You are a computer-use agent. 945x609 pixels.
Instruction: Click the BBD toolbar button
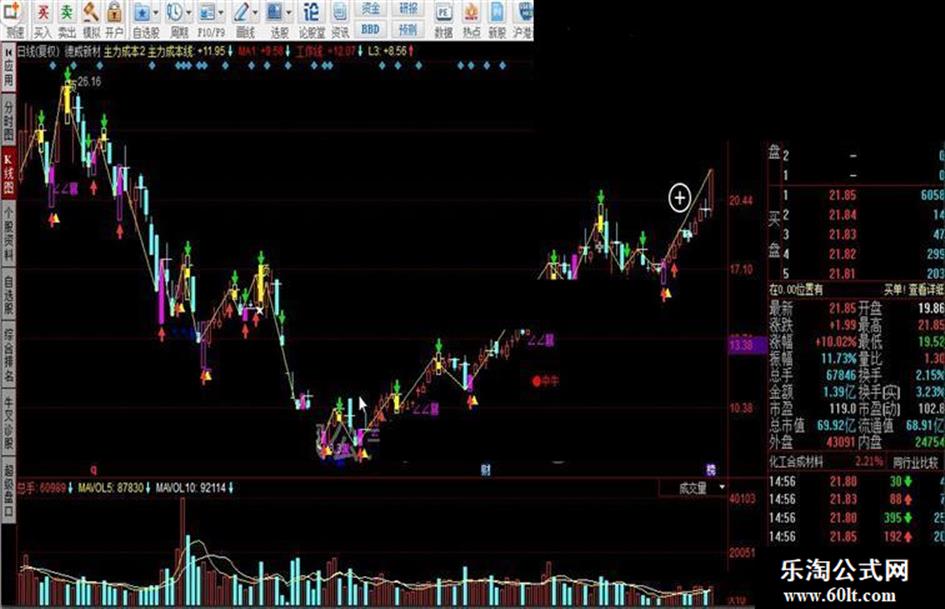pos(370,29)
